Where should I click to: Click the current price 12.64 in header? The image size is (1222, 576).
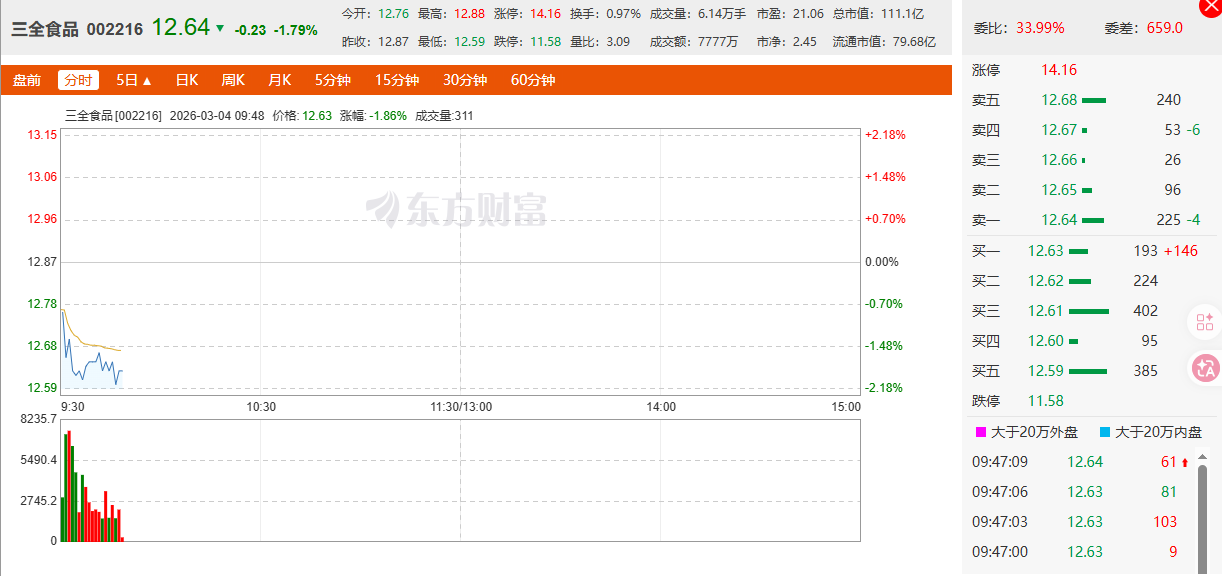[181, 27]
